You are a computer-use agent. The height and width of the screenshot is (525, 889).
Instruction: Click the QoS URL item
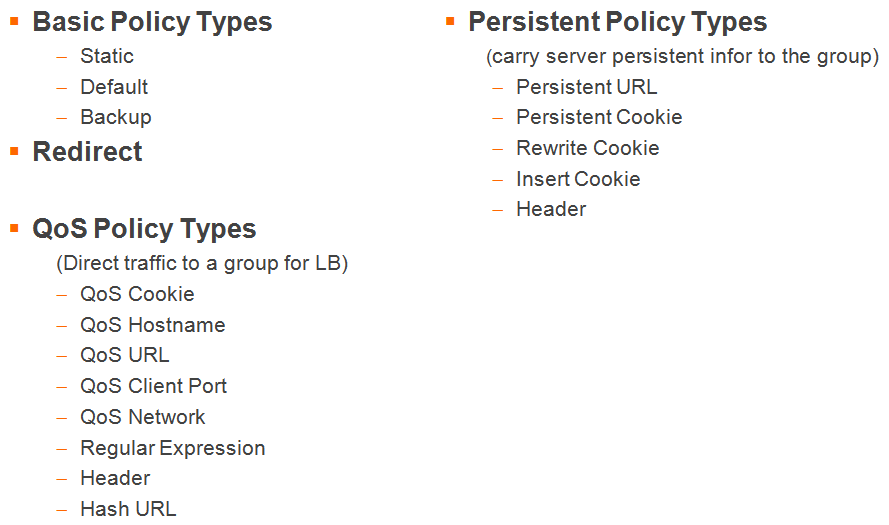125,355
